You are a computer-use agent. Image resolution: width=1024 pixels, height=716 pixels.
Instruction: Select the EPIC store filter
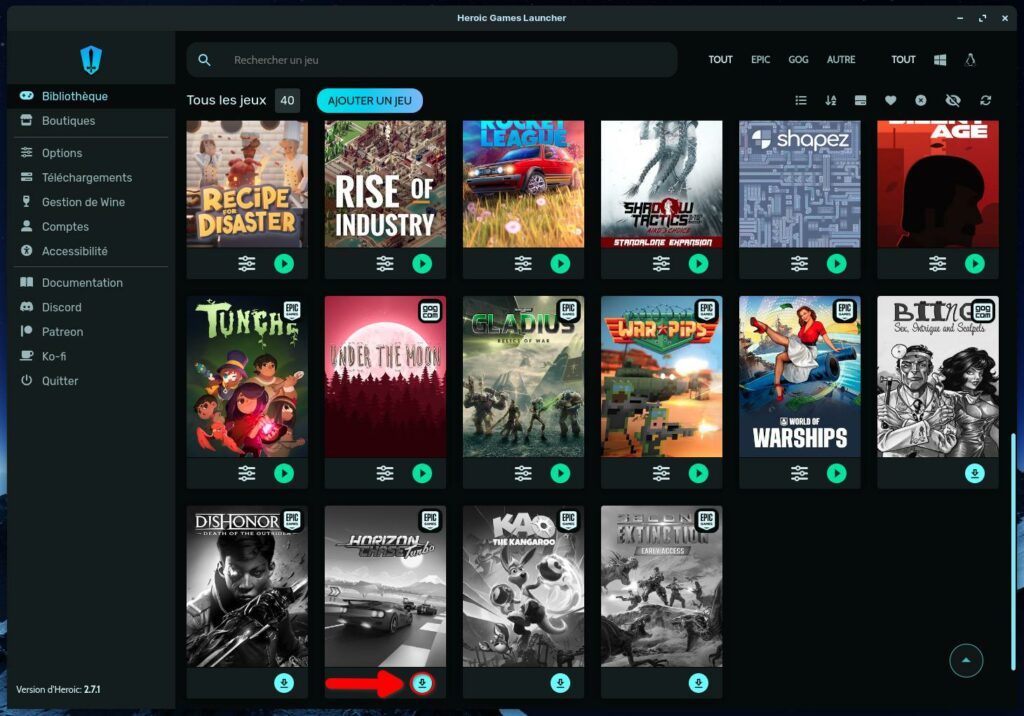(761, 60)
